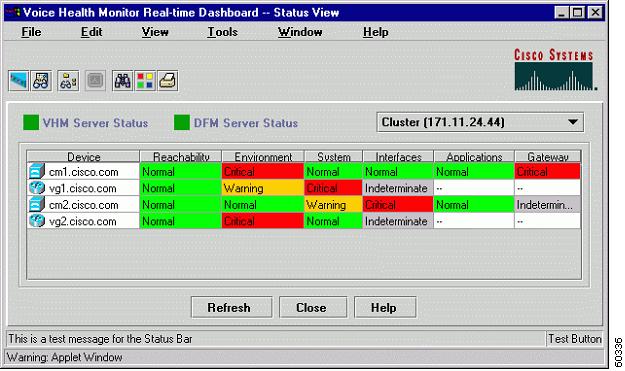
Task: Open the Tools menu
Action: [x=222, y=32]
